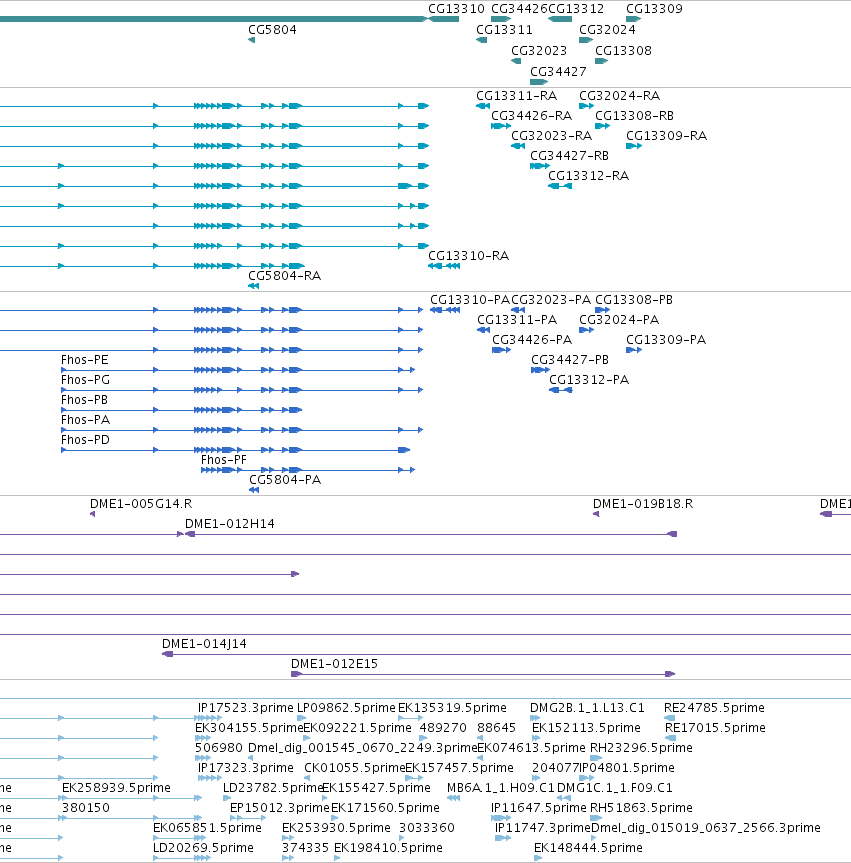Image resolution: width=851 pixels, height=863 pixels.
Task: Select EST LP09862.5prime
Action: [x=346, y=708]
